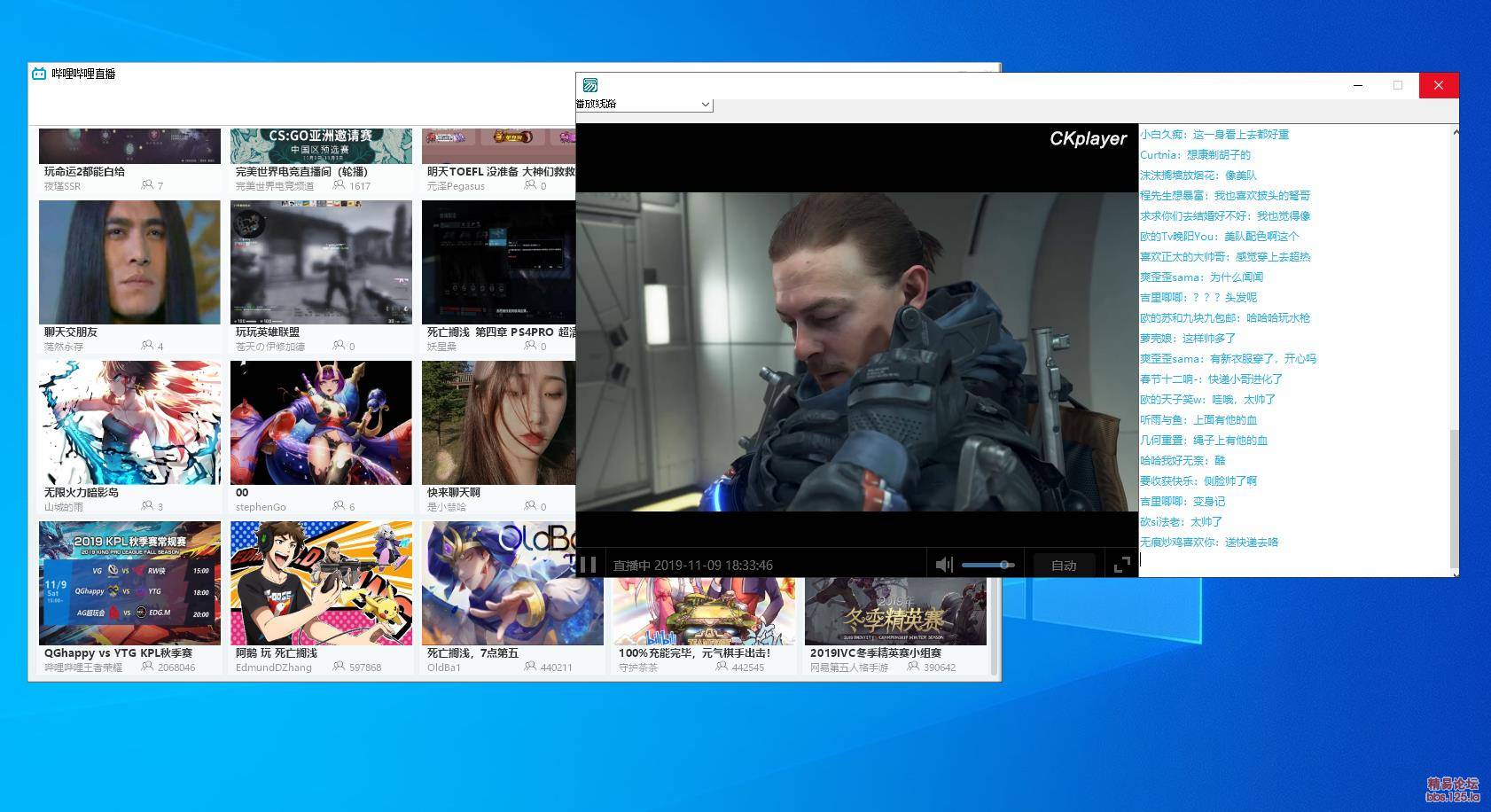
Task: Click the chat panel scrollbar thumb
Action: [x=1453, y=499]
